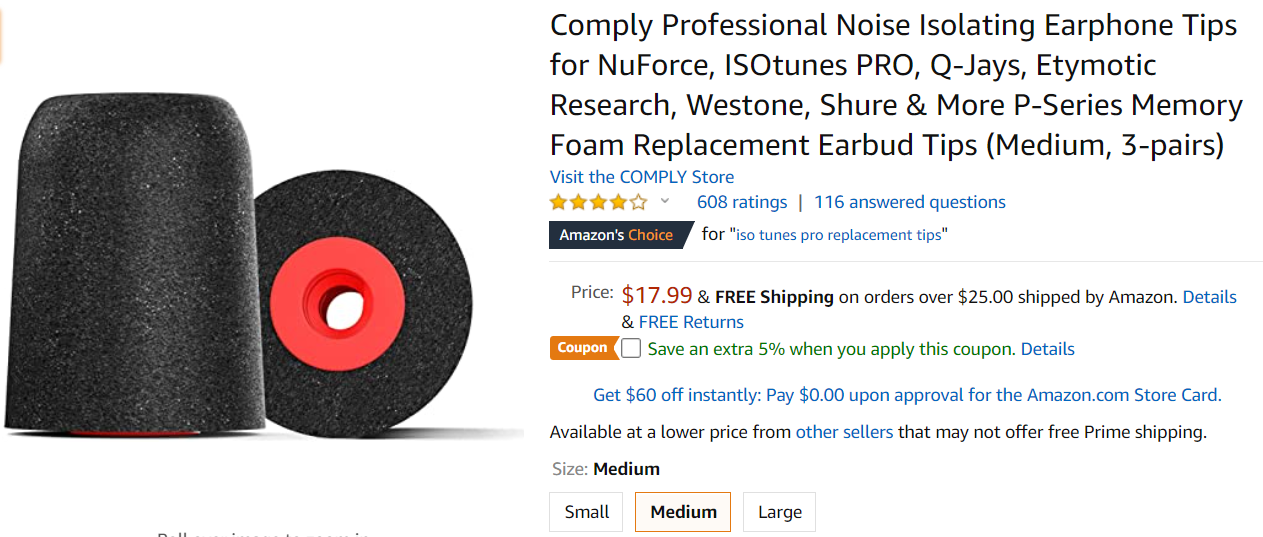1263x537 pixels.
Task: Expand the ratings breakdown arrow next to stars
Action: click(x=665, y=201)
